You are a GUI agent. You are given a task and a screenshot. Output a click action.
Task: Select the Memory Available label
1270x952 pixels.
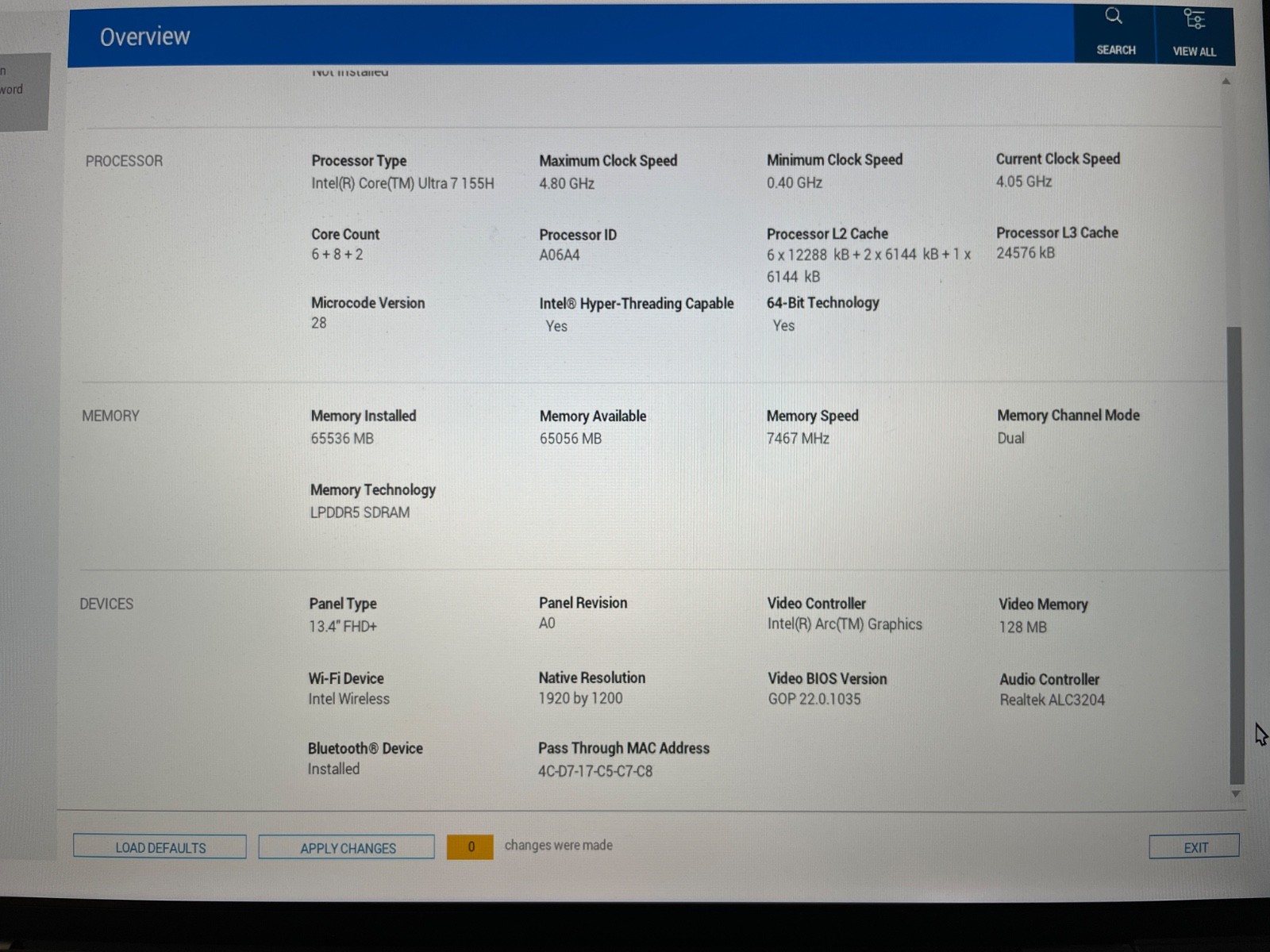click(593, 416)
